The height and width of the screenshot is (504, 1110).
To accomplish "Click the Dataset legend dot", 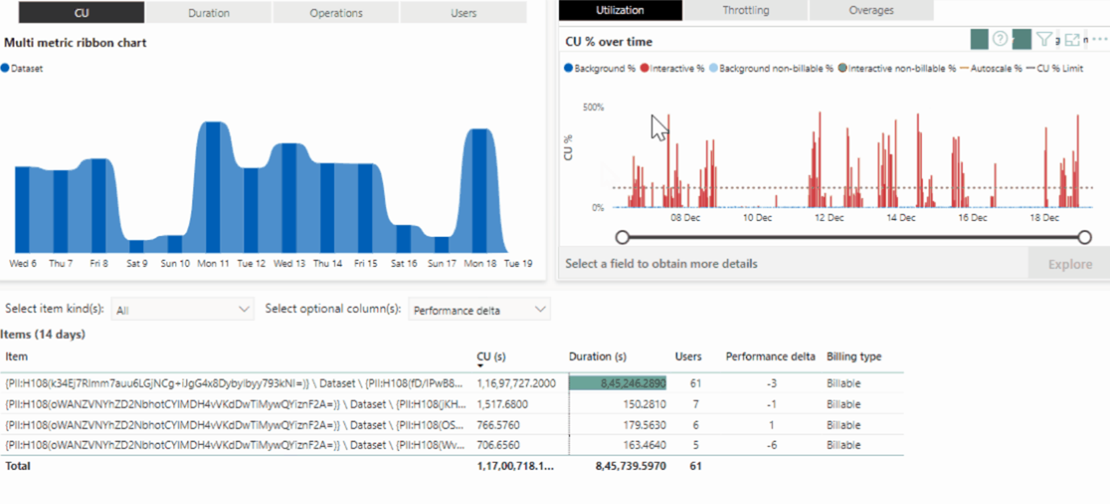I will pyautogui.click(x=5, y=69).
